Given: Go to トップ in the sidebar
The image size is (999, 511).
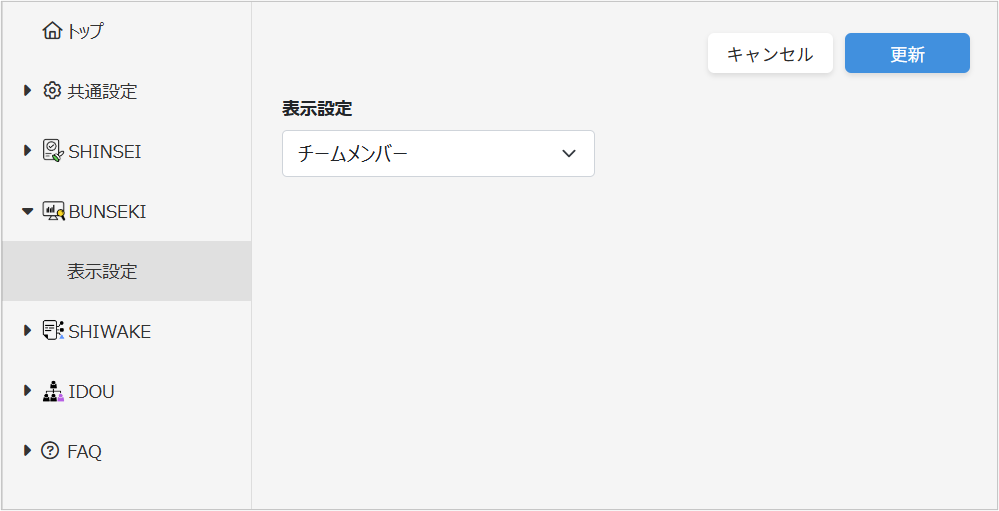Looking at the screenshot, I should click(86, 32).
